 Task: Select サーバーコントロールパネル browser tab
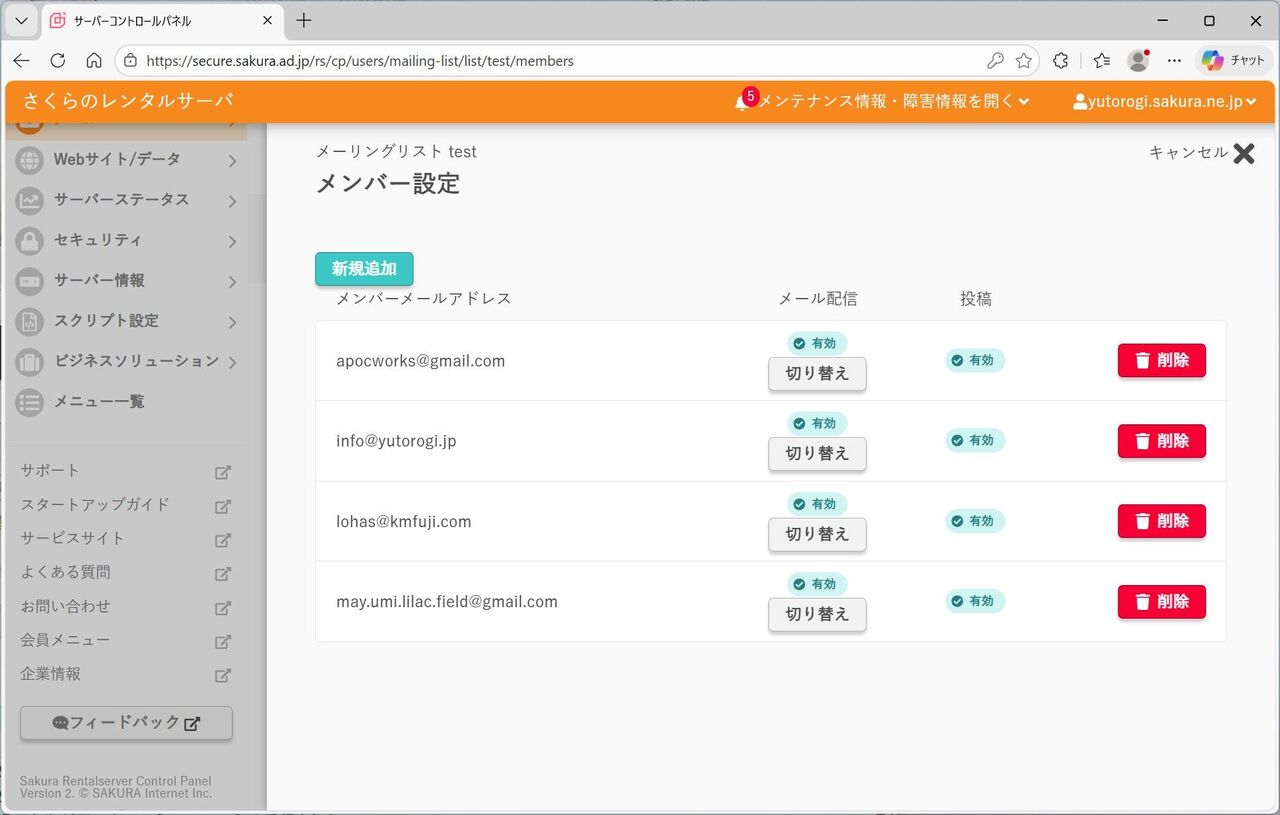(160, 21)
